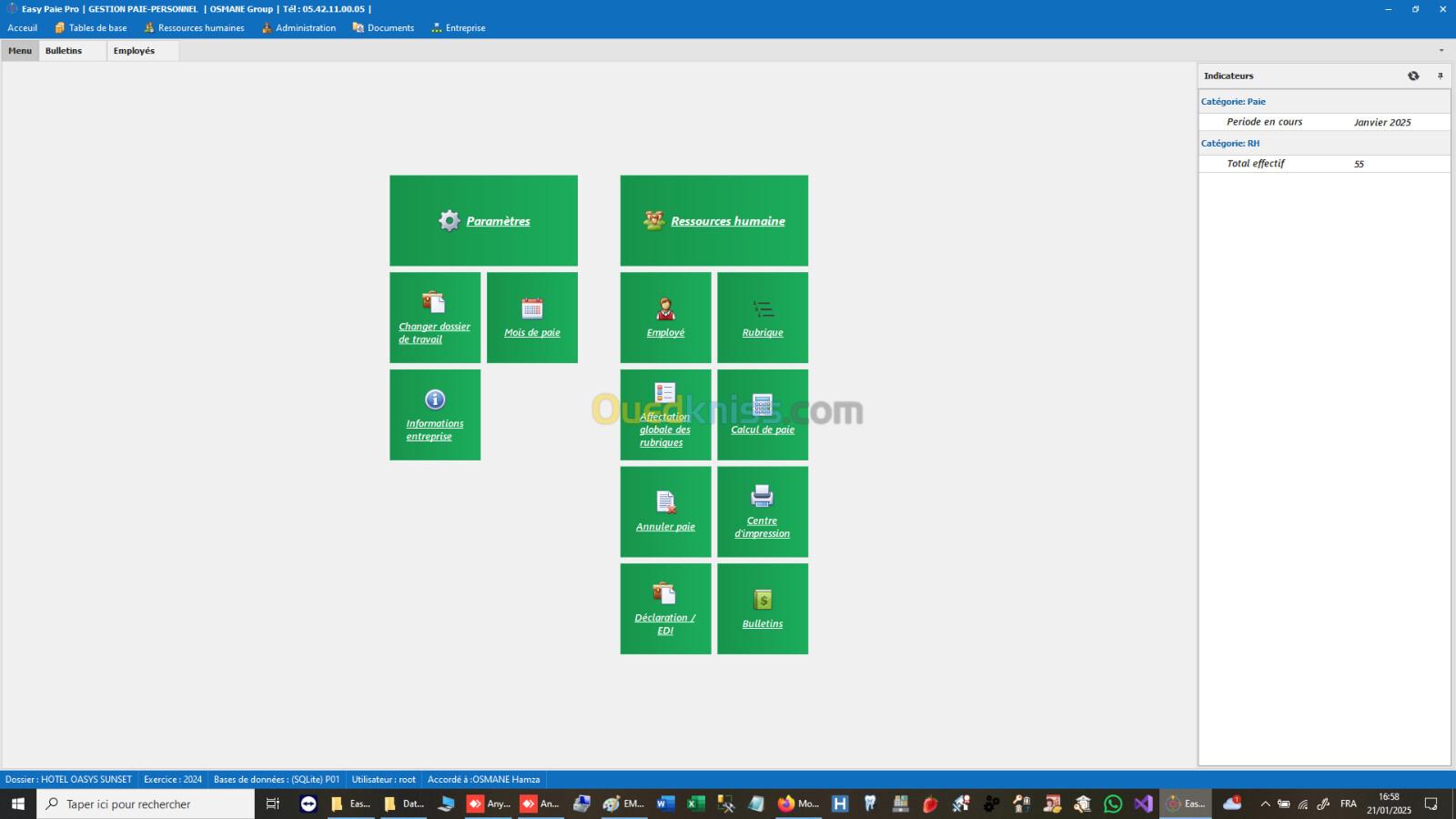1456x819 pixels.
Task: Open Informations entreprise info tile
Action: (435, 415)
